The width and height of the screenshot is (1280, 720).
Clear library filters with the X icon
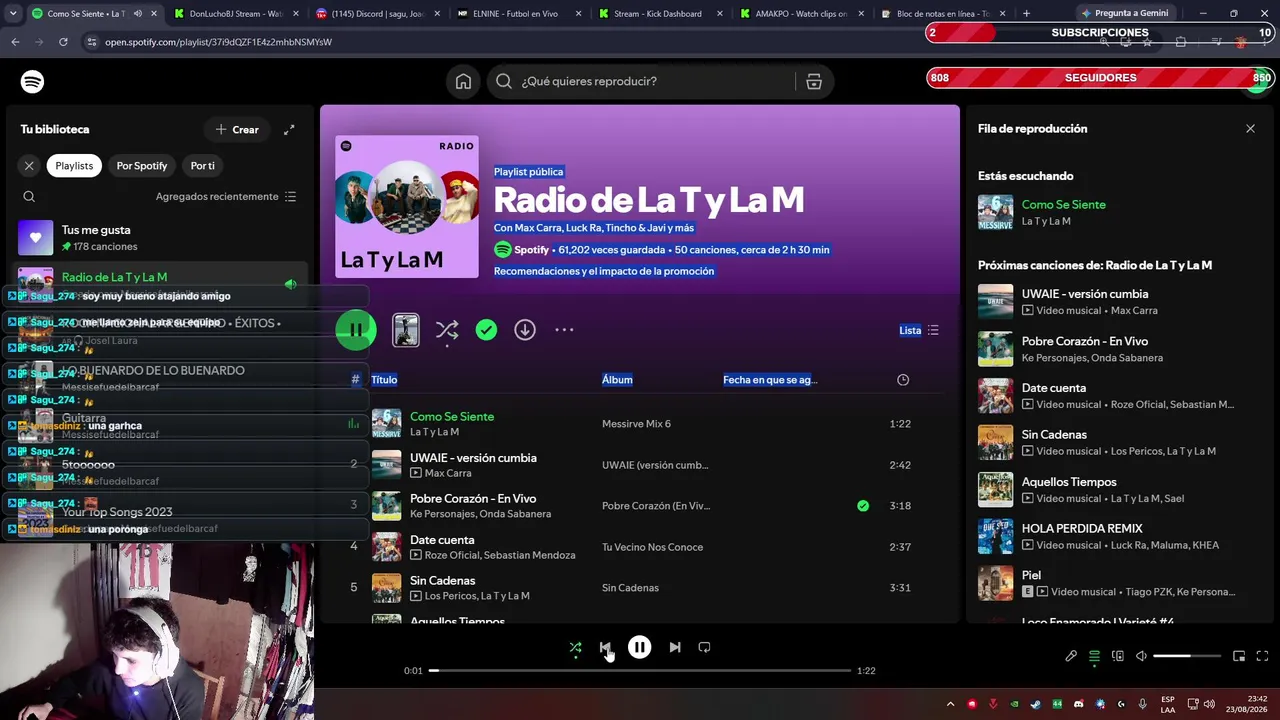click(29, 166)
